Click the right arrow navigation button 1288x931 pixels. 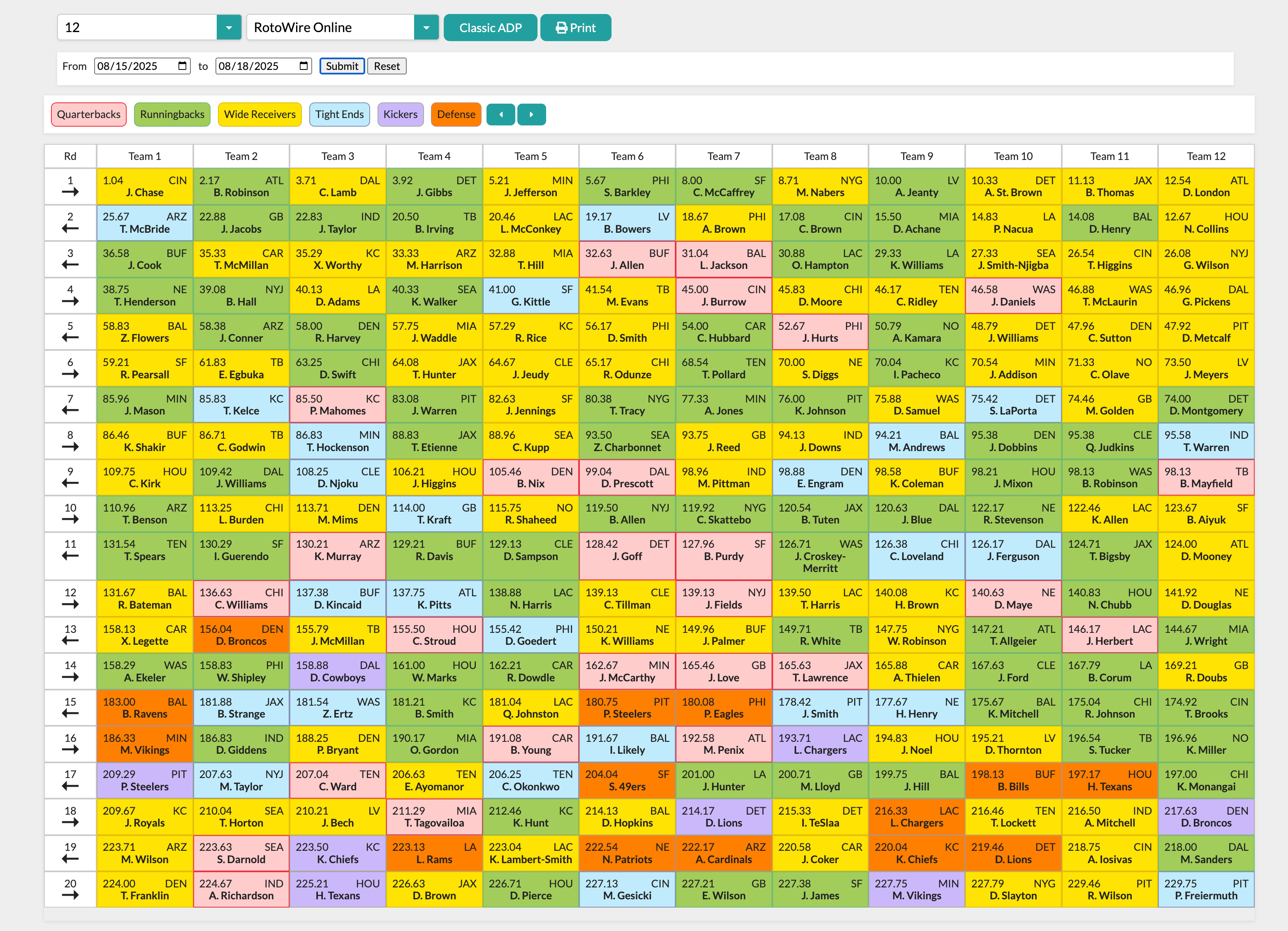point(531,114)
